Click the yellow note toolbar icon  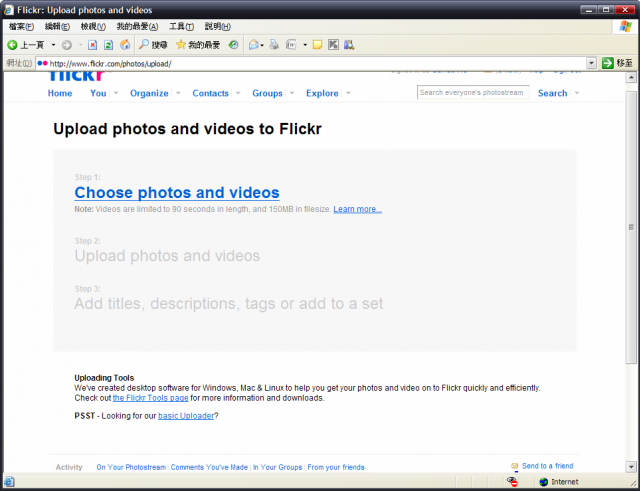[x=317, y=44]
